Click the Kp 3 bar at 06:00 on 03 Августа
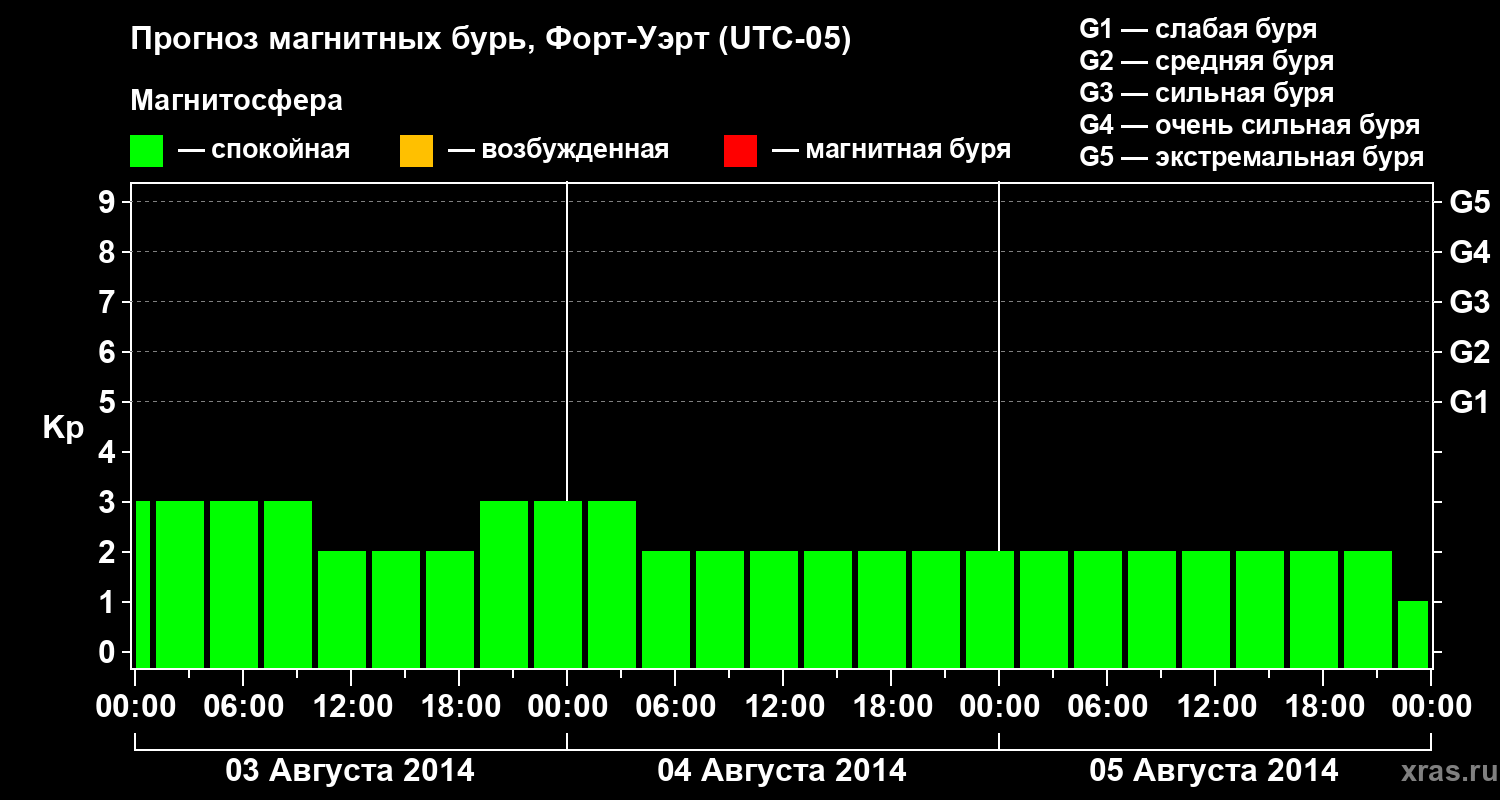1500x800 pixels. (234, 584)
